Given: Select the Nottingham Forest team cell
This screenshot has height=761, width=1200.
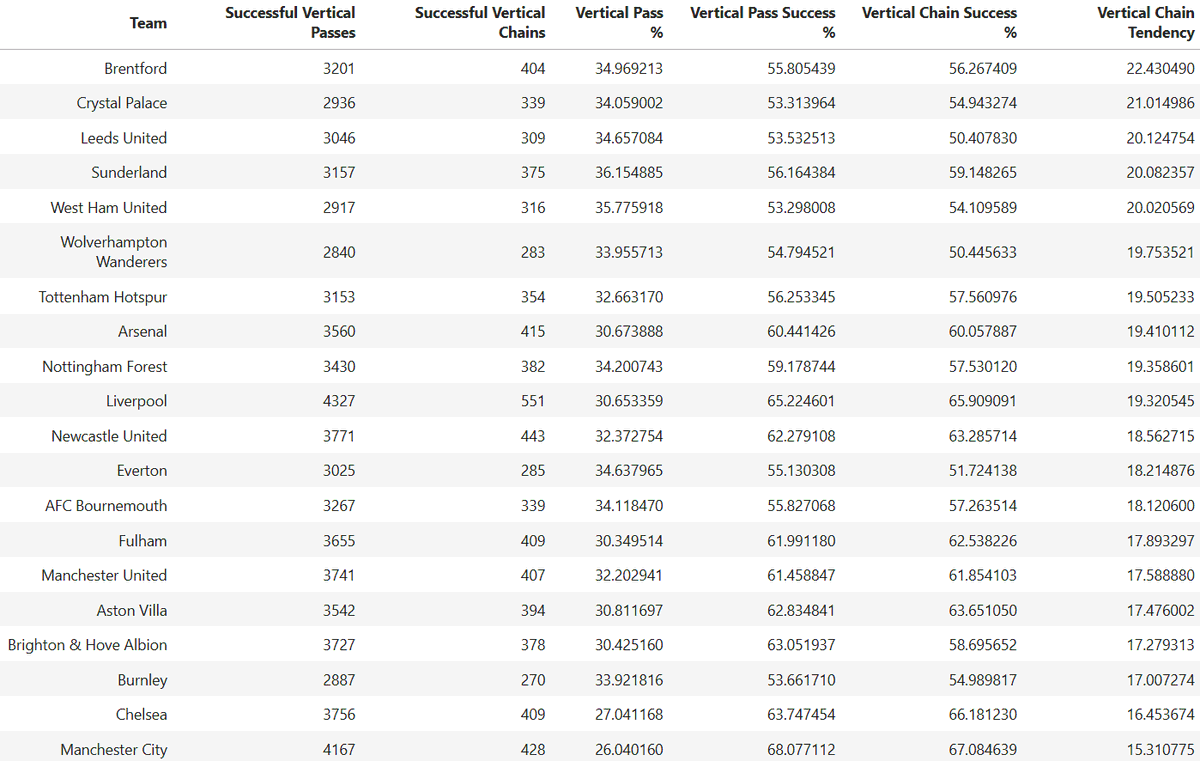Looking at the screenshot, I should (105, 367).
